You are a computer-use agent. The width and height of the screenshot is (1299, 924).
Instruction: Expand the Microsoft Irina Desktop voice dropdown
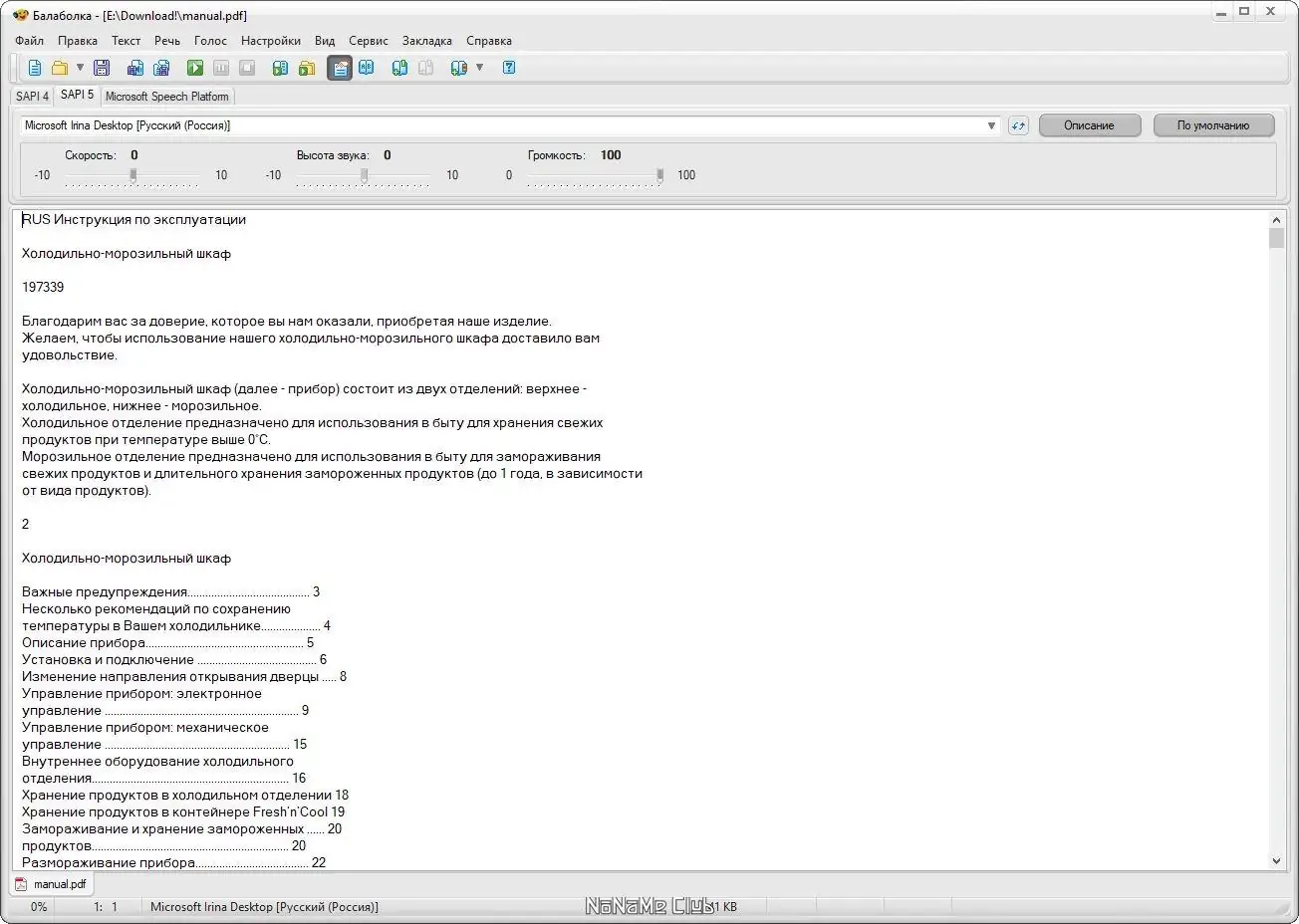[x=991, y=125]
